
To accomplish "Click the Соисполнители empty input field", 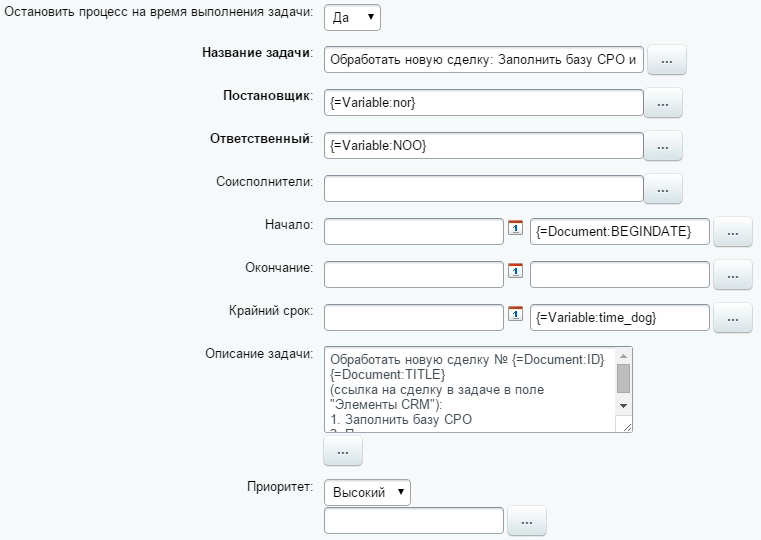I will click(x=483, y=188).
